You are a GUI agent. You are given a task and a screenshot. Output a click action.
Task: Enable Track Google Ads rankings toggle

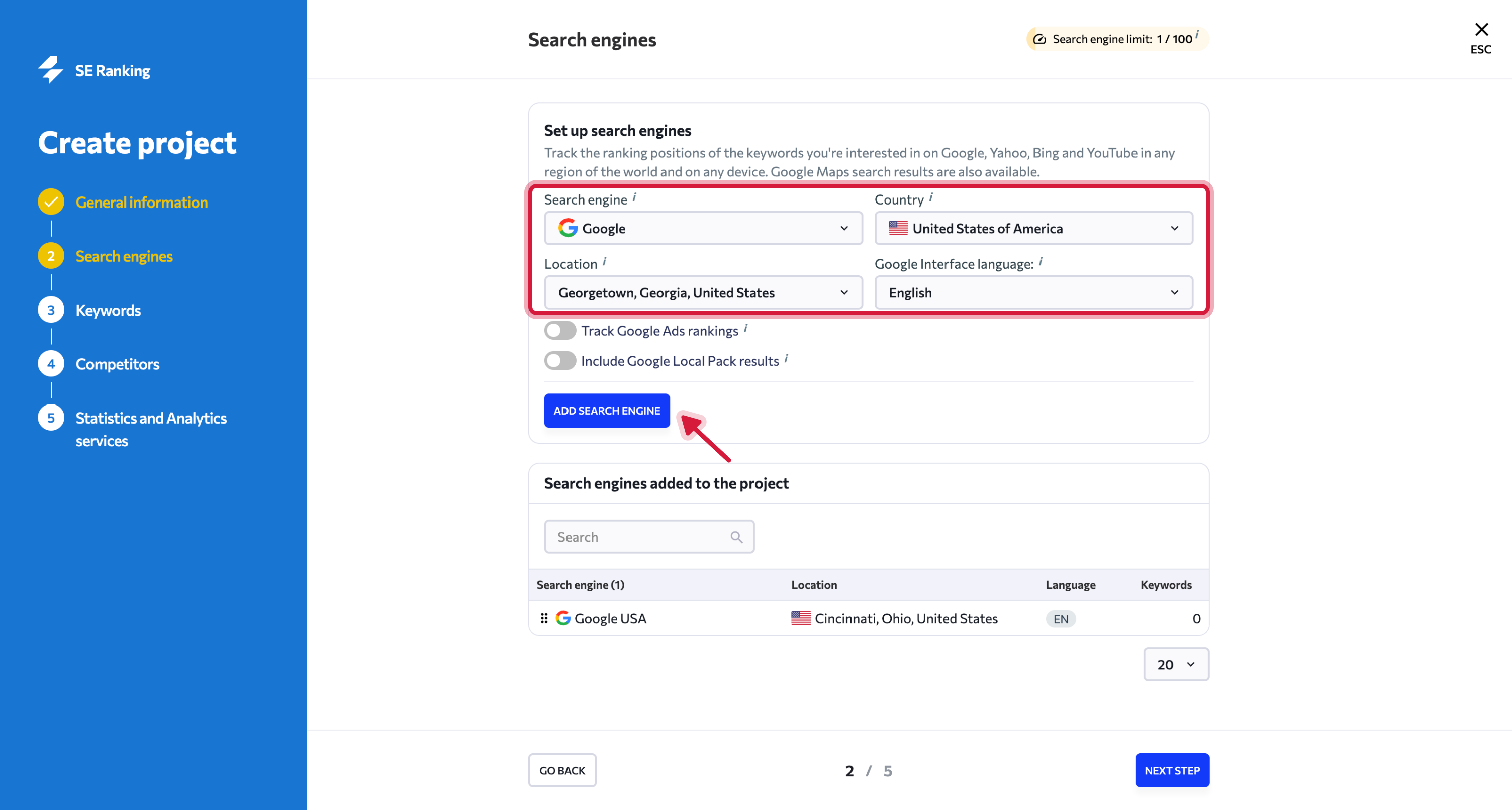[x=559, y=331]
